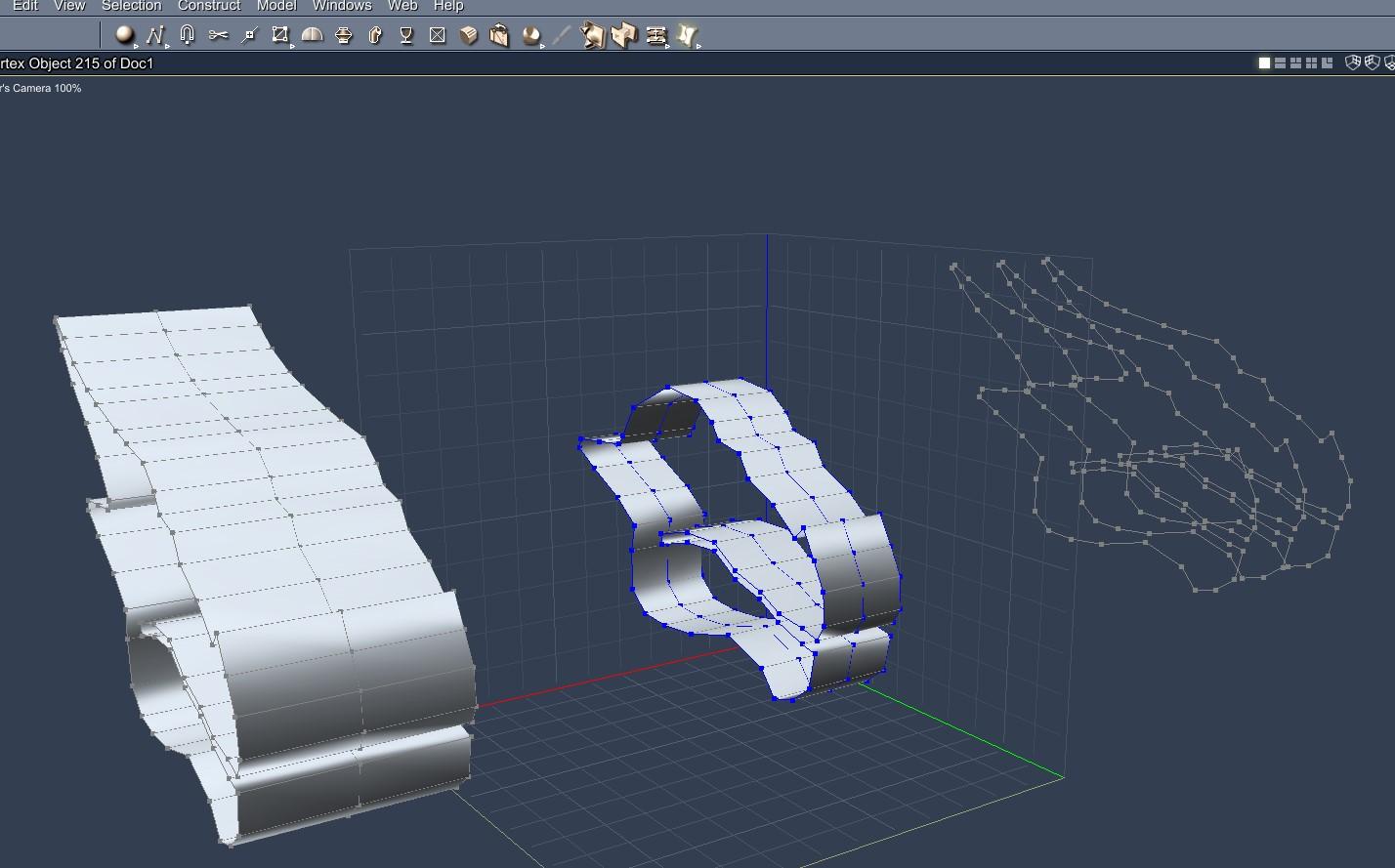Image resolution: width=1395 pixels, height=868 pixels.
Task: Toggle the first working box plane icon
Action: pos(1353,62)
